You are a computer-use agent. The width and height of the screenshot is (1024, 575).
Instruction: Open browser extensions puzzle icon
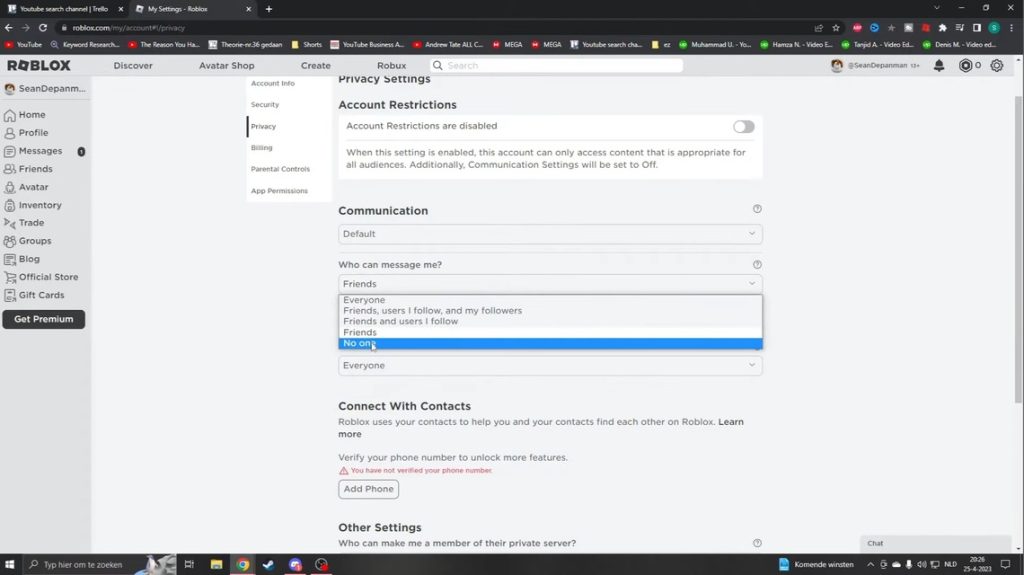pyautogui.click(x=942, y=27)
